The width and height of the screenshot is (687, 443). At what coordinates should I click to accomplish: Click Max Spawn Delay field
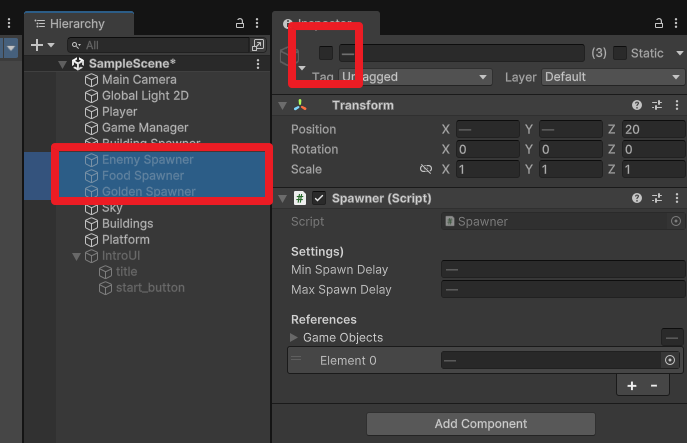563,290
